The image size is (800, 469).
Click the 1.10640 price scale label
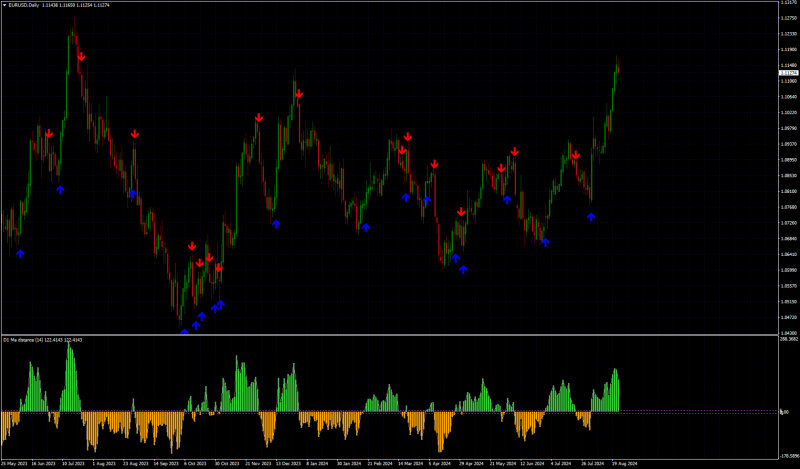click(788, 97)
